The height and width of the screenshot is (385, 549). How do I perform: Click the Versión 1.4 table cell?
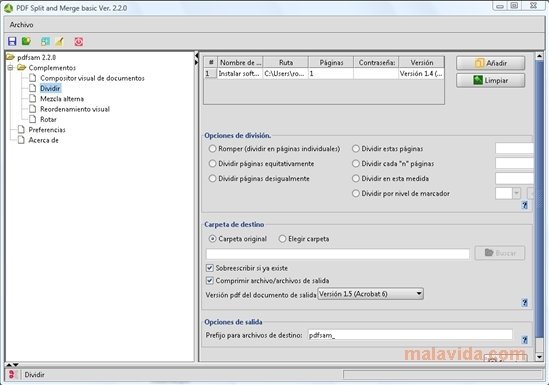(422, 74)
